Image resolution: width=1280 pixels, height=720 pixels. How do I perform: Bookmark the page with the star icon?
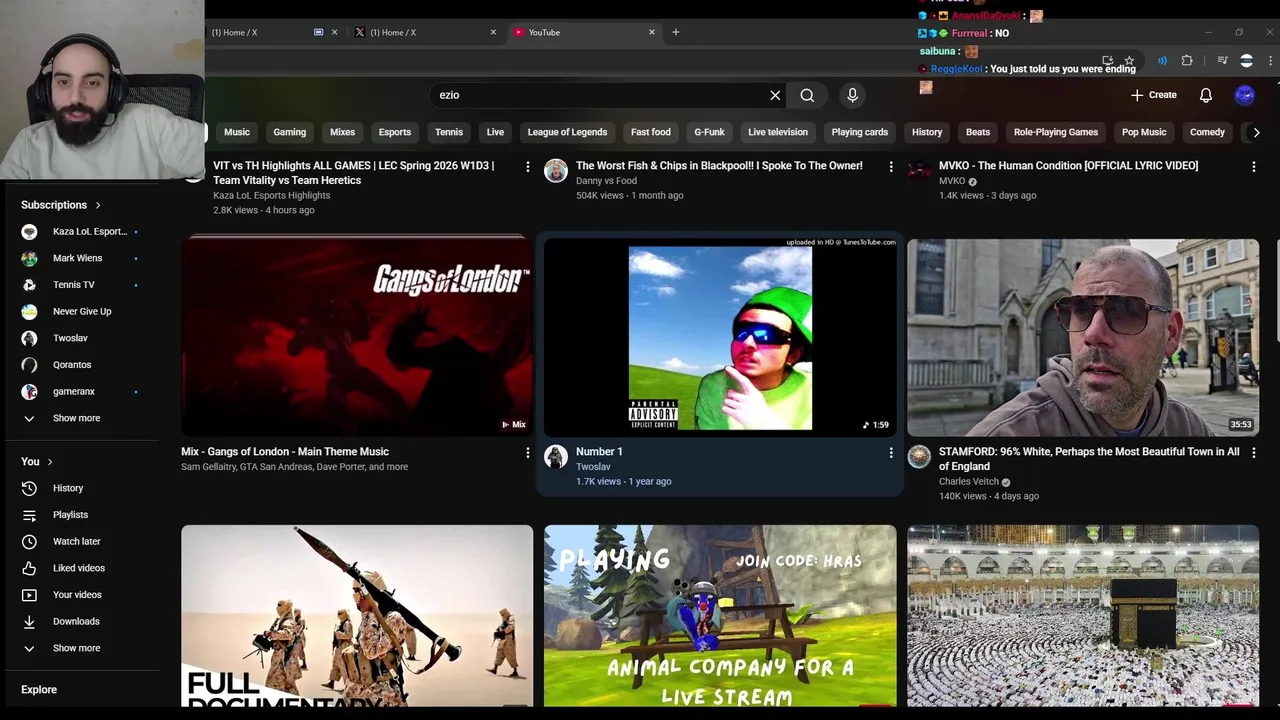[x=1129, y=61]
